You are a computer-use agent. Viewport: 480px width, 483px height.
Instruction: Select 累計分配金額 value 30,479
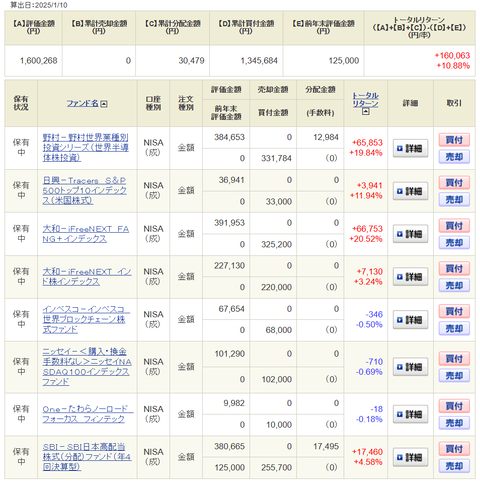(191, 61)
